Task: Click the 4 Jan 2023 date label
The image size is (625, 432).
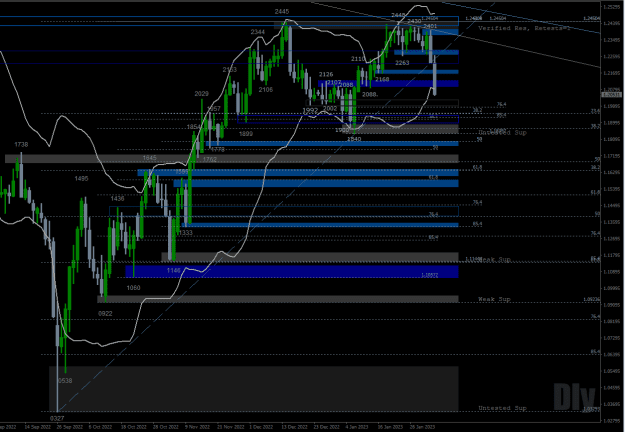Action: click(357, 427)
